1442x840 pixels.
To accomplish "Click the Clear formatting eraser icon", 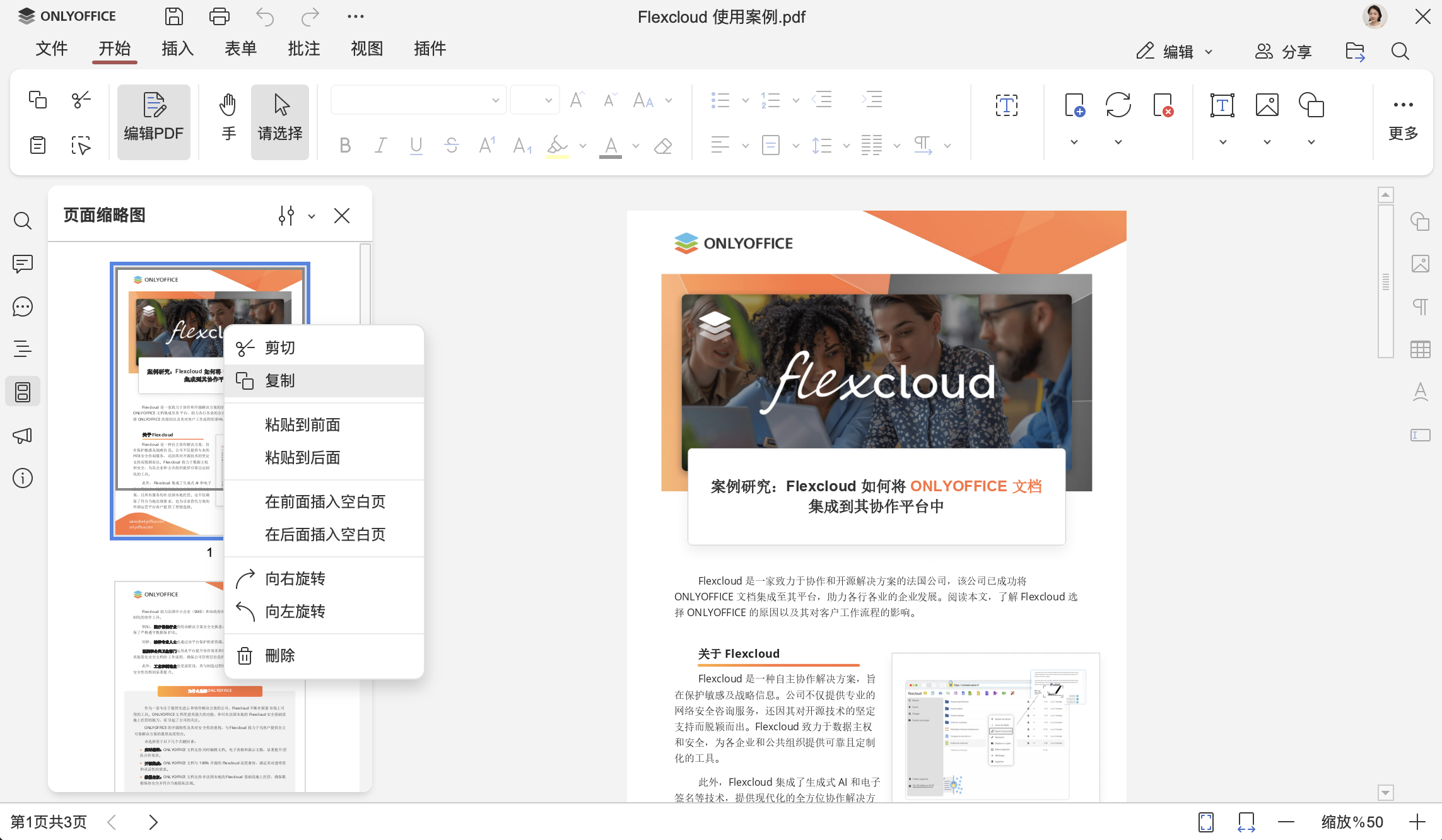I will pos(663,146).
